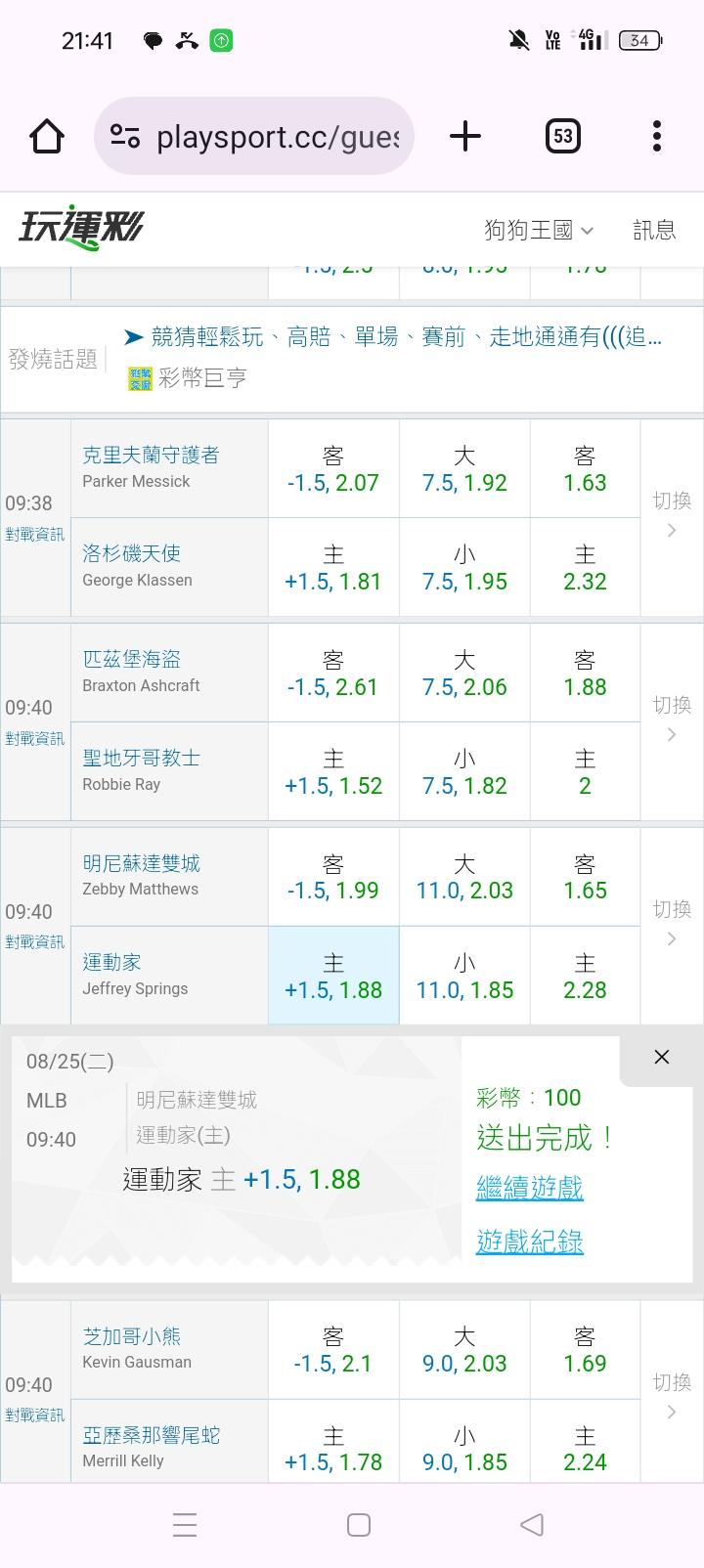The height and width of the screenshot is (1568, 704).
Task: Tap the browser home icon
Action: point(47,136)
